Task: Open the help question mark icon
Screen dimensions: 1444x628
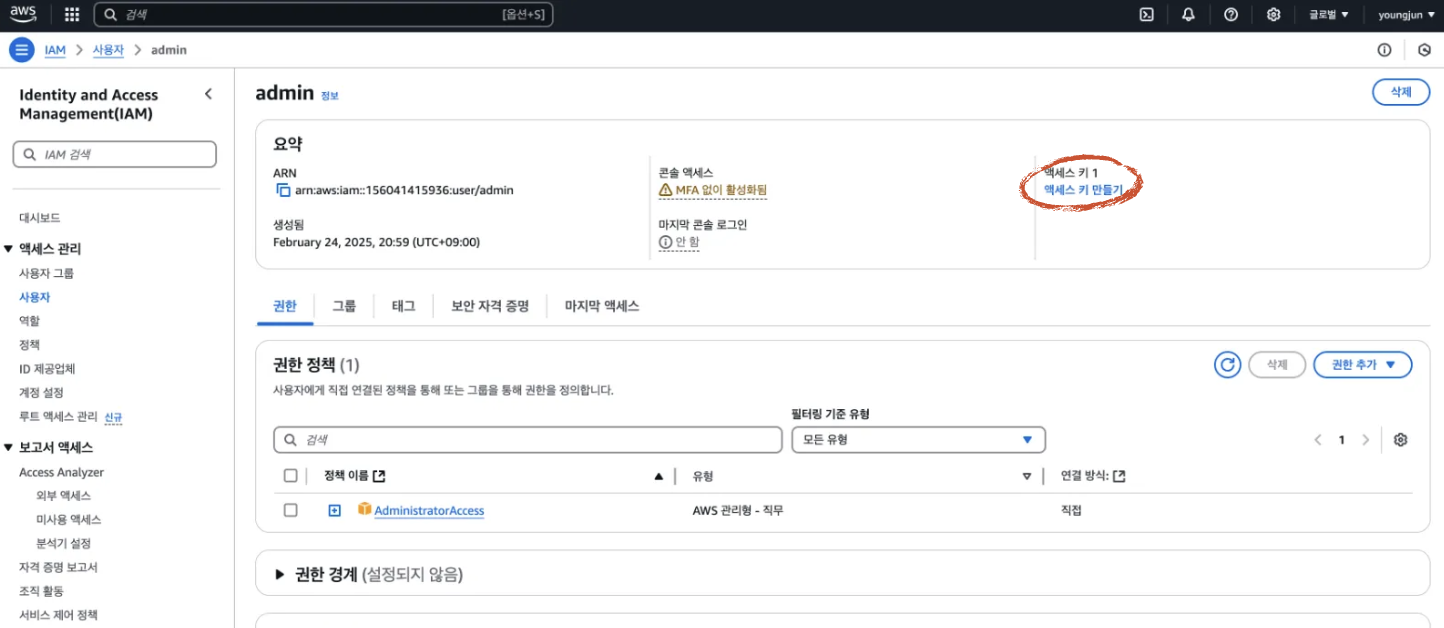Action: [x=1231, y=15]
